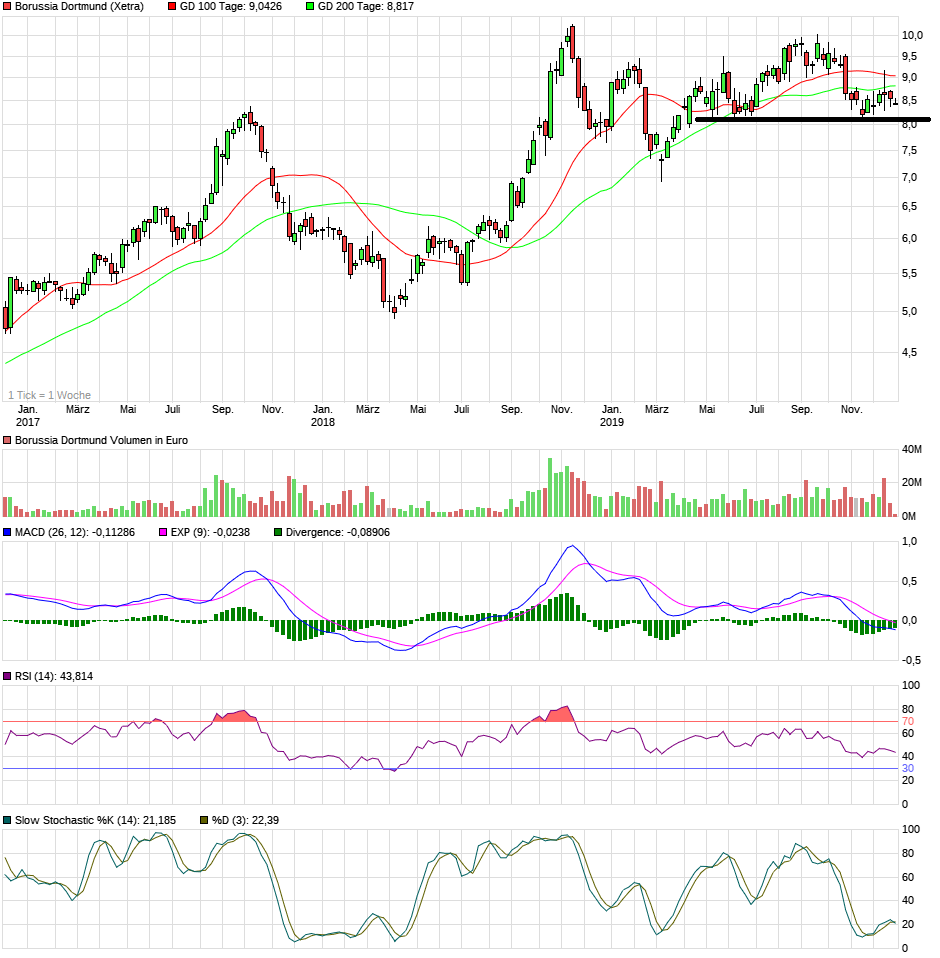Click the purple RSI (14) legend swatch
The height and width of the screenshot is (958, 940).
pyautogui.click(x=7, y=676)
